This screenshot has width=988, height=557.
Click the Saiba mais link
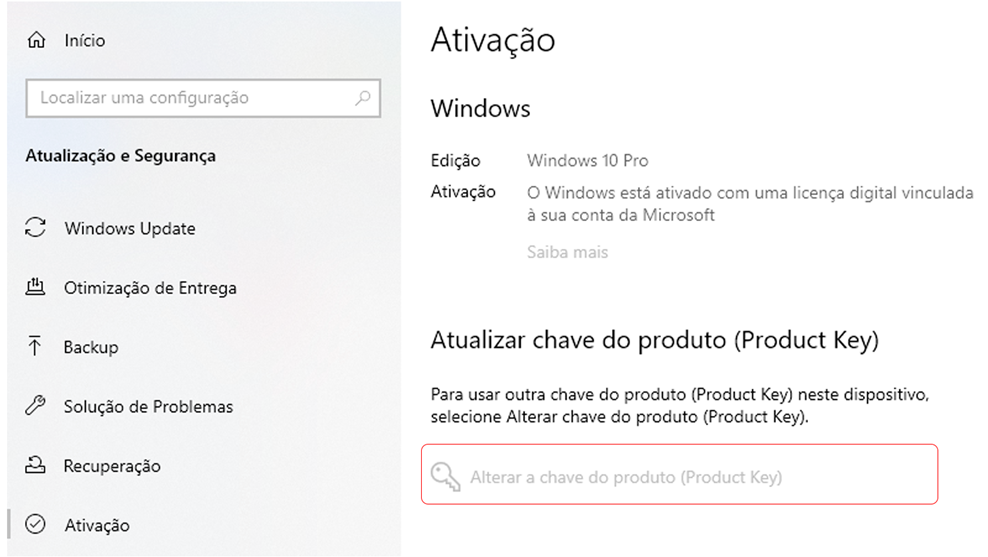[x=567, y=252]
